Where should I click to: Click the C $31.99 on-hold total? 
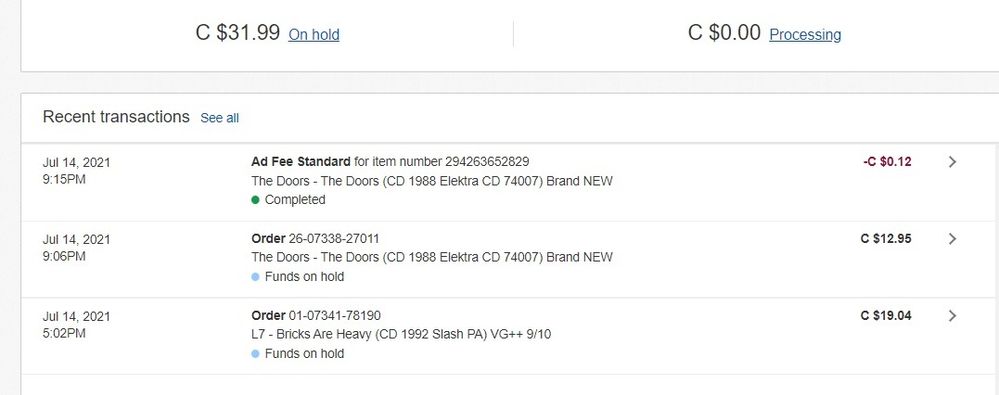tap(238, 32)
